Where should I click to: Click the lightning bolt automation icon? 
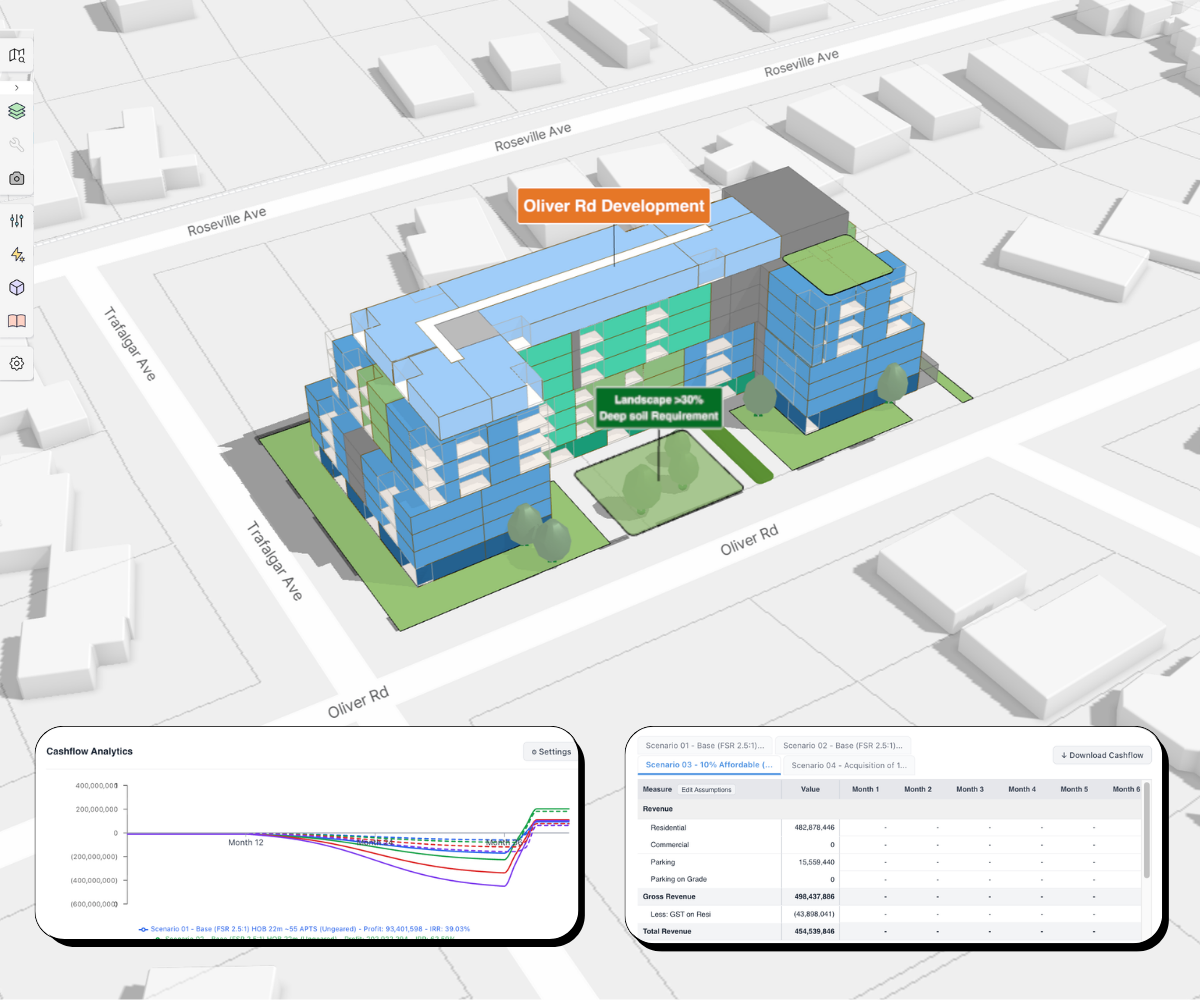click(17, 255)
